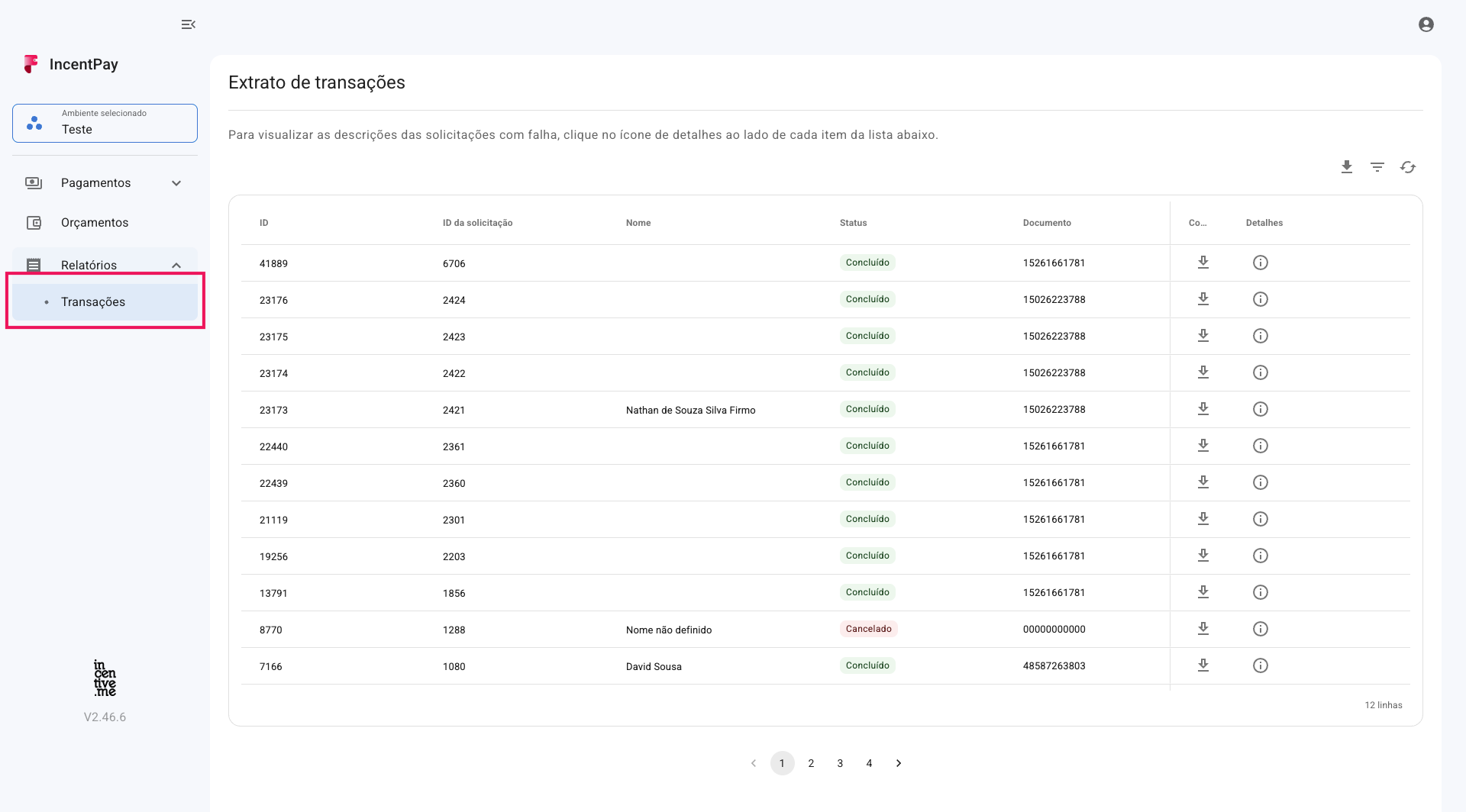Image resolution: width=1466 pixels, height=812 pixels.
Task: Click request ID 6706
Action: (x=454, y=264)
